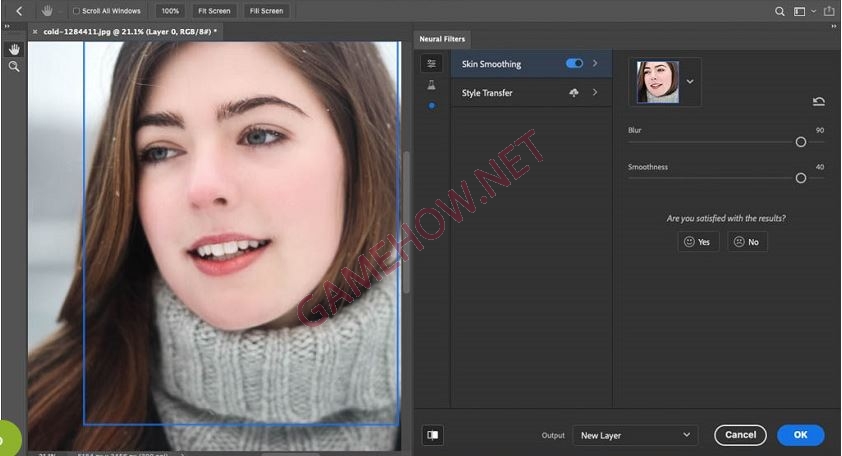Image resolution: width=842 pixels, height=456 pixels.
Task: Select the Hand tool in options bar
Action: (47, 11)
